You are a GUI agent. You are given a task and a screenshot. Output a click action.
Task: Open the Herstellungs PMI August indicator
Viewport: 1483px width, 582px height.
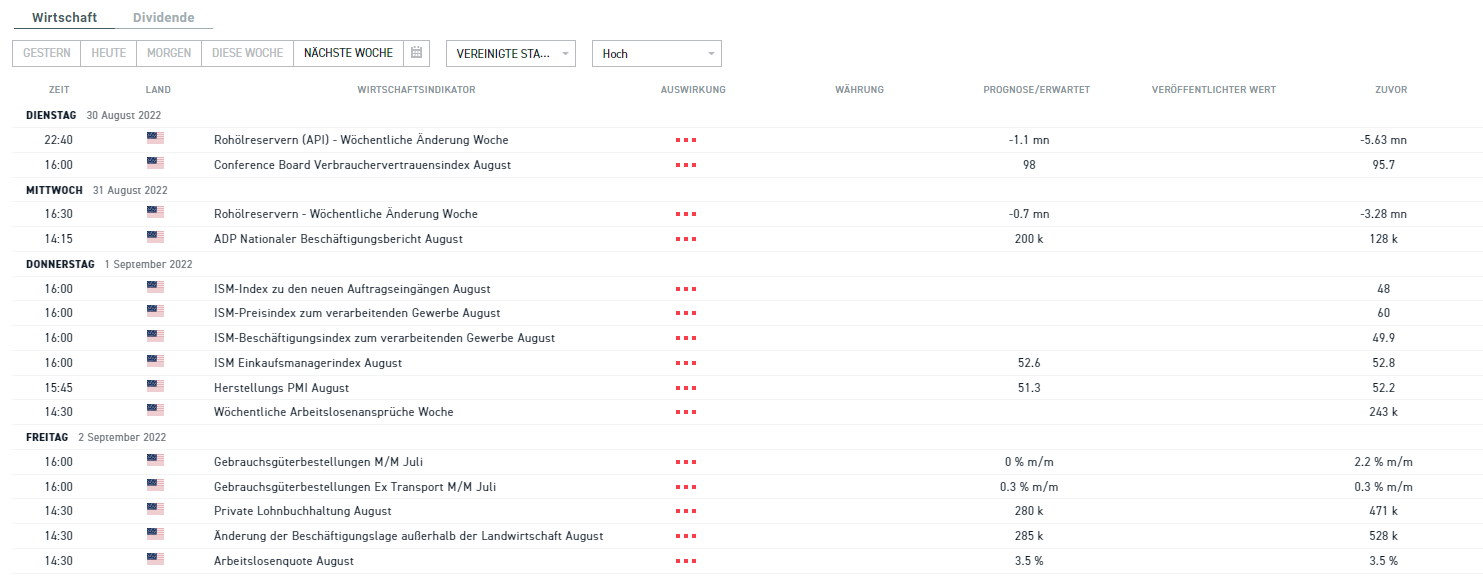tap(282, 388)
